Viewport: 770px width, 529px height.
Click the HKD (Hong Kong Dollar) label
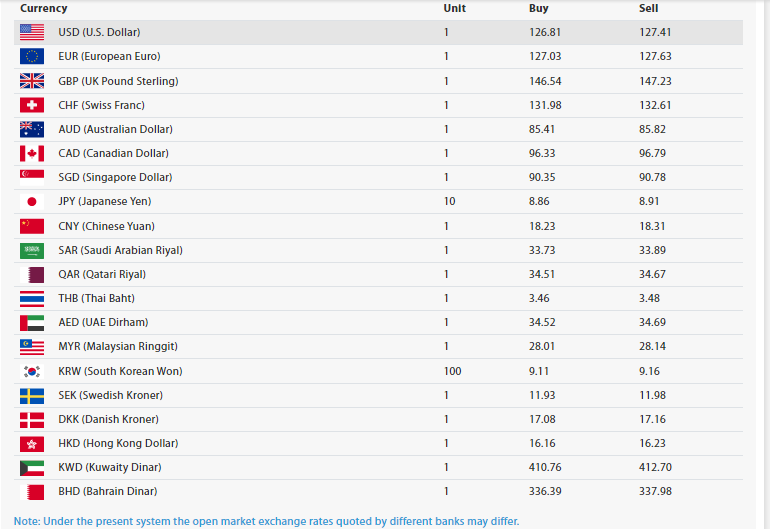118,443
